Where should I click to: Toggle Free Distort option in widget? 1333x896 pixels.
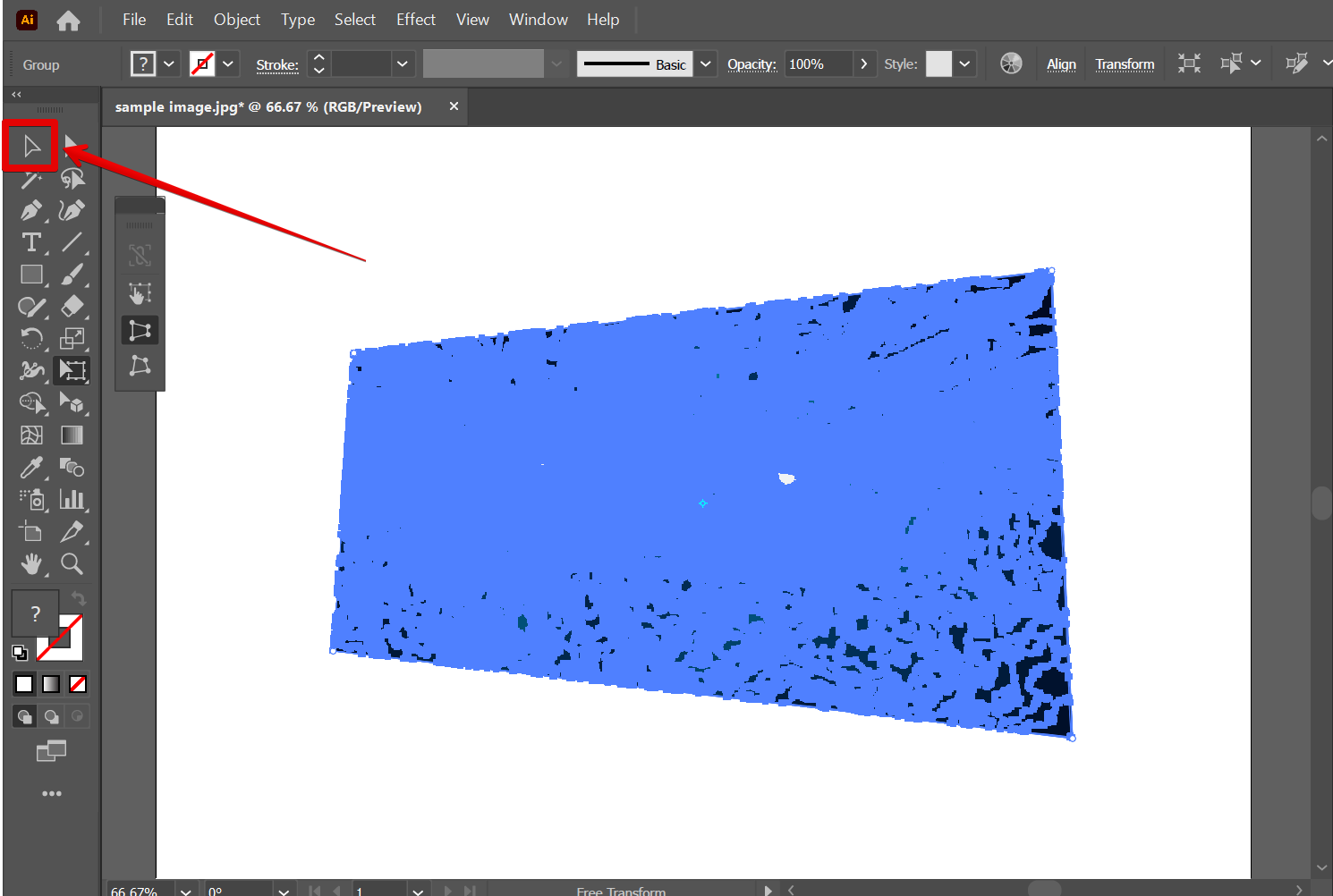pyautogui.click(x=140, y=366)
